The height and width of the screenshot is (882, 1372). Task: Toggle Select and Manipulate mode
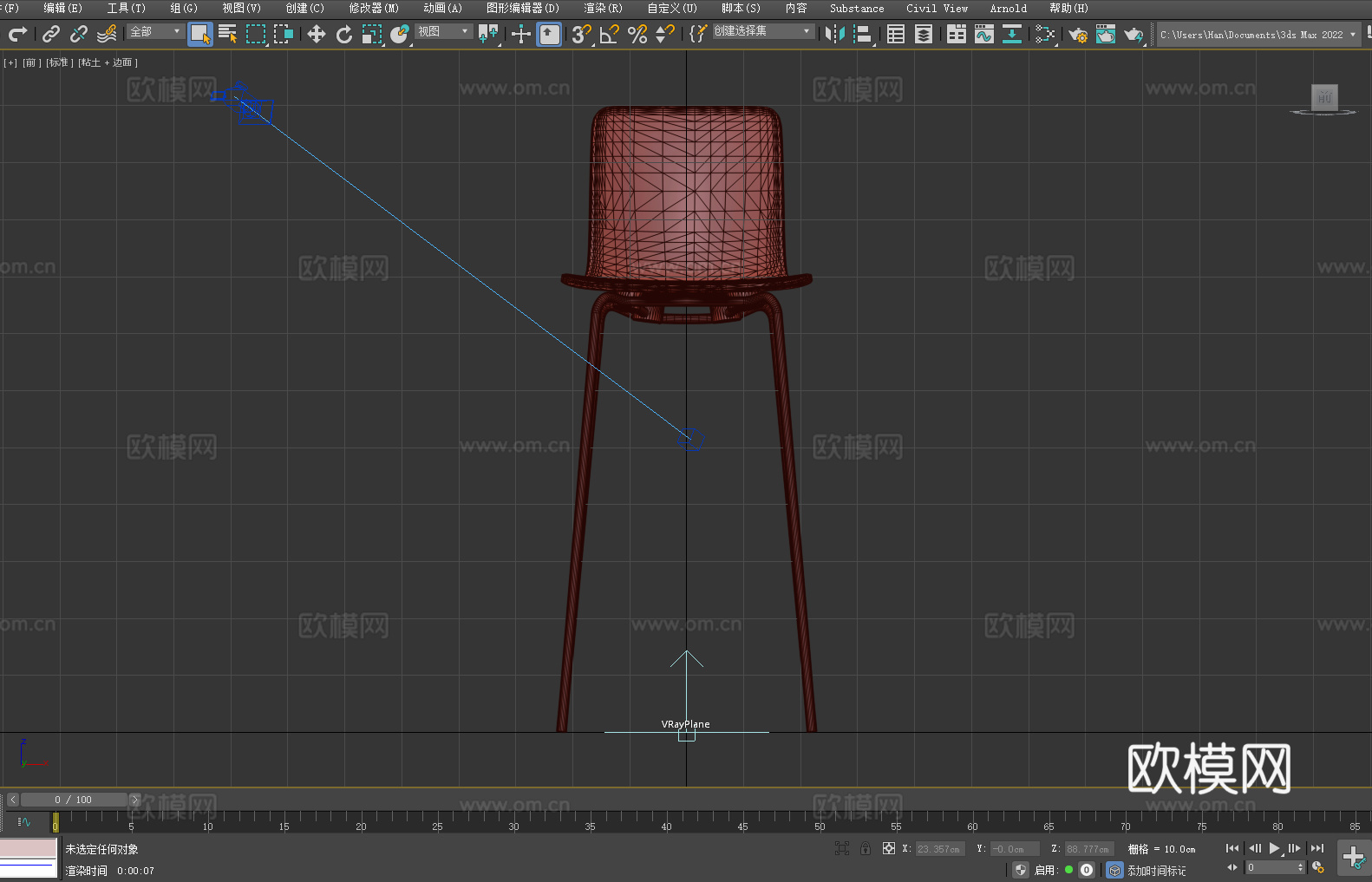(521, 34)
